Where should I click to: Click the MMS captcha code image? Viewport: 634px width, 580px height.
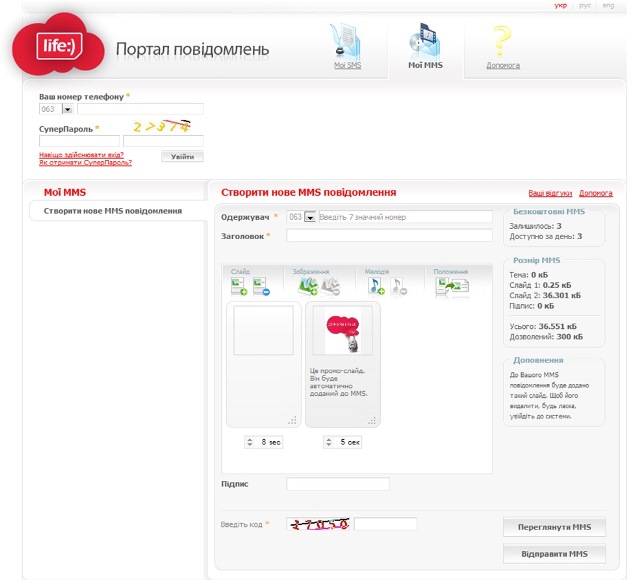coord(319,524)
